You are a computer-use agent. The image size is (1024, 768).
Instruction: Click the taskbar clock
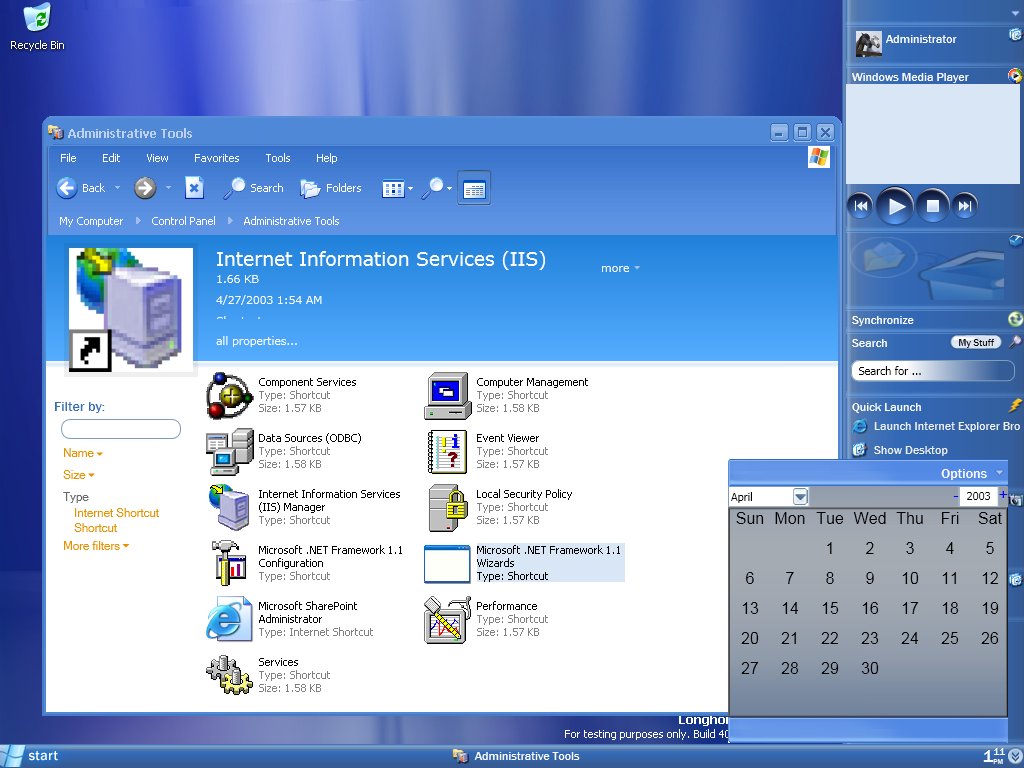click(x=994, y=756)
